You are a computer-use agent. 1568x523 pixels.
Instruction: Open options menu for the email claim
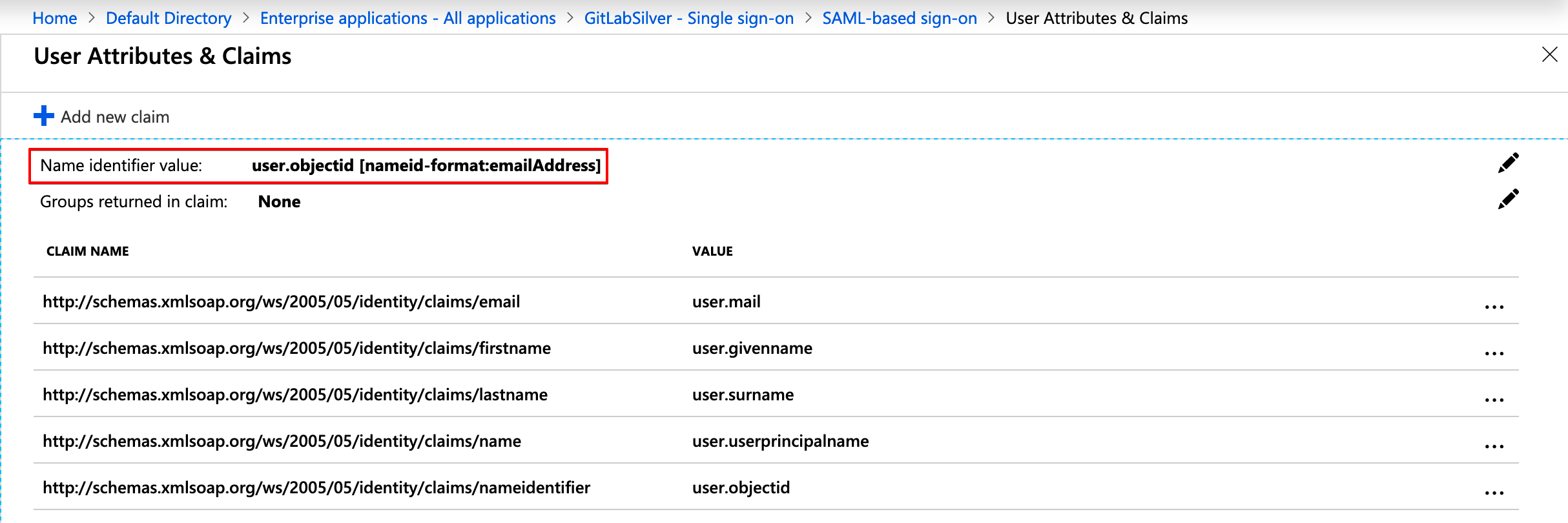(x=1494, y=307)
